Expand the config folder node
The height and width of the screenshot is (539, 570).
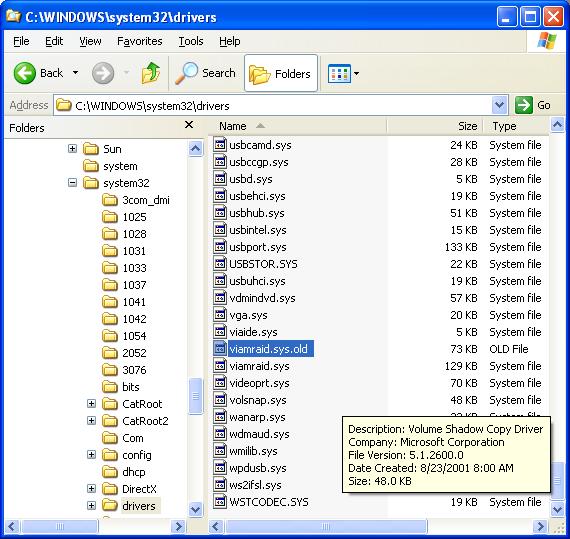(92, 455)
